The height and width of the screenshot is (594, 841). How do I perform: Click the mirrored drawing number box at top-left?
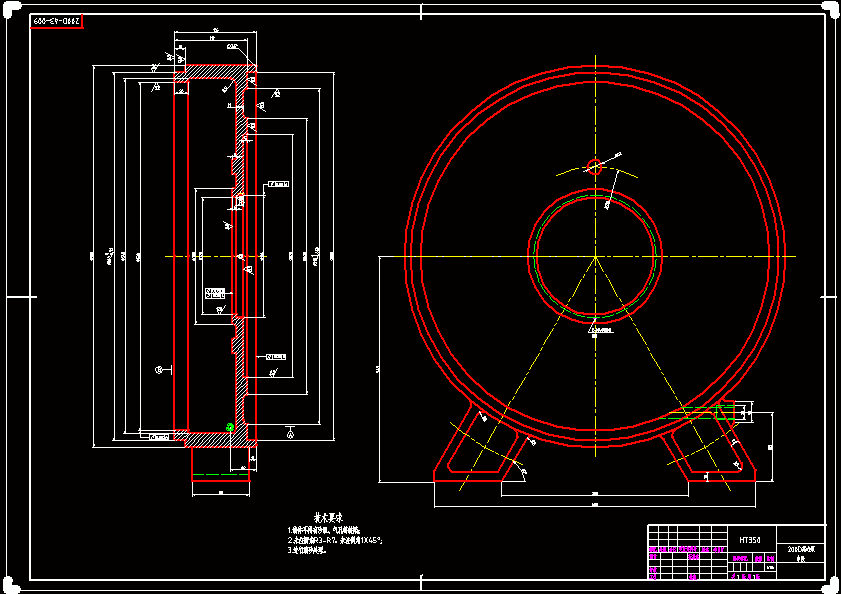click(x=56, y=21)
